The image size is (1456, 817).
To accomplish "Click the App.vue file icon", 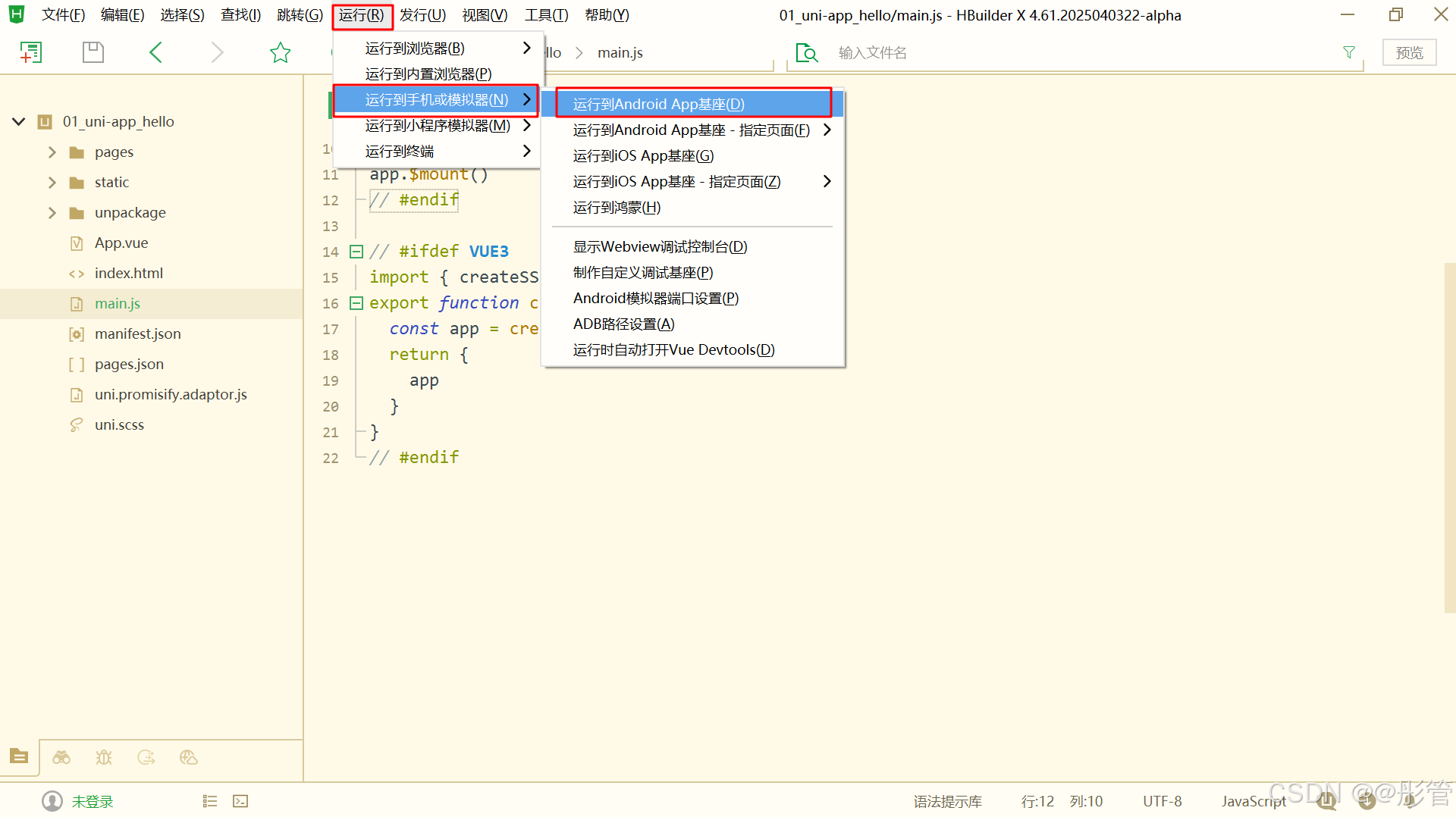I will click(77, 243).
